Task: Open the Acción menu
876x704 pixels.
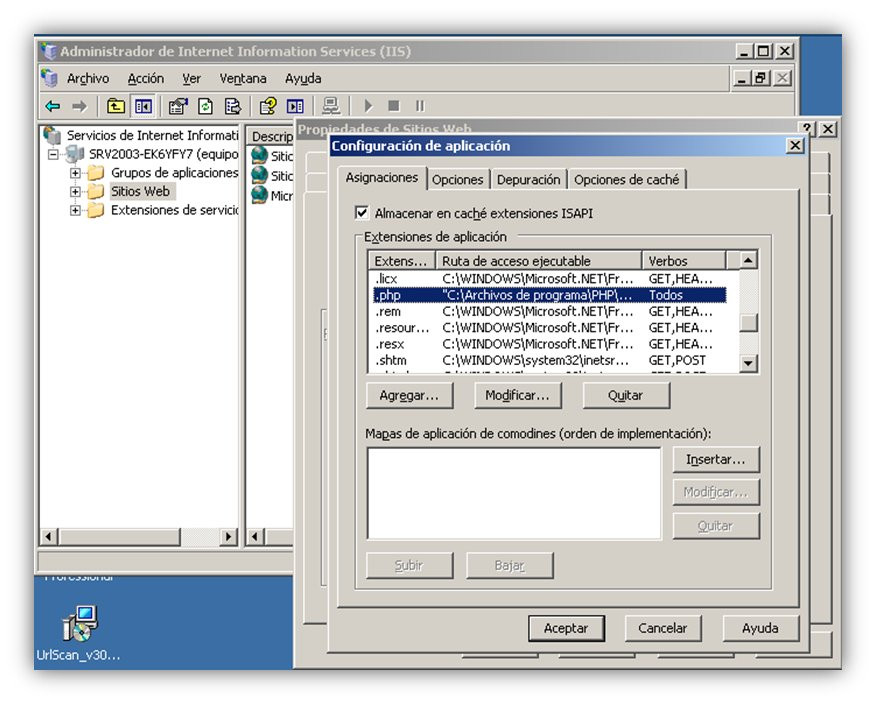Action: (146, 78)
